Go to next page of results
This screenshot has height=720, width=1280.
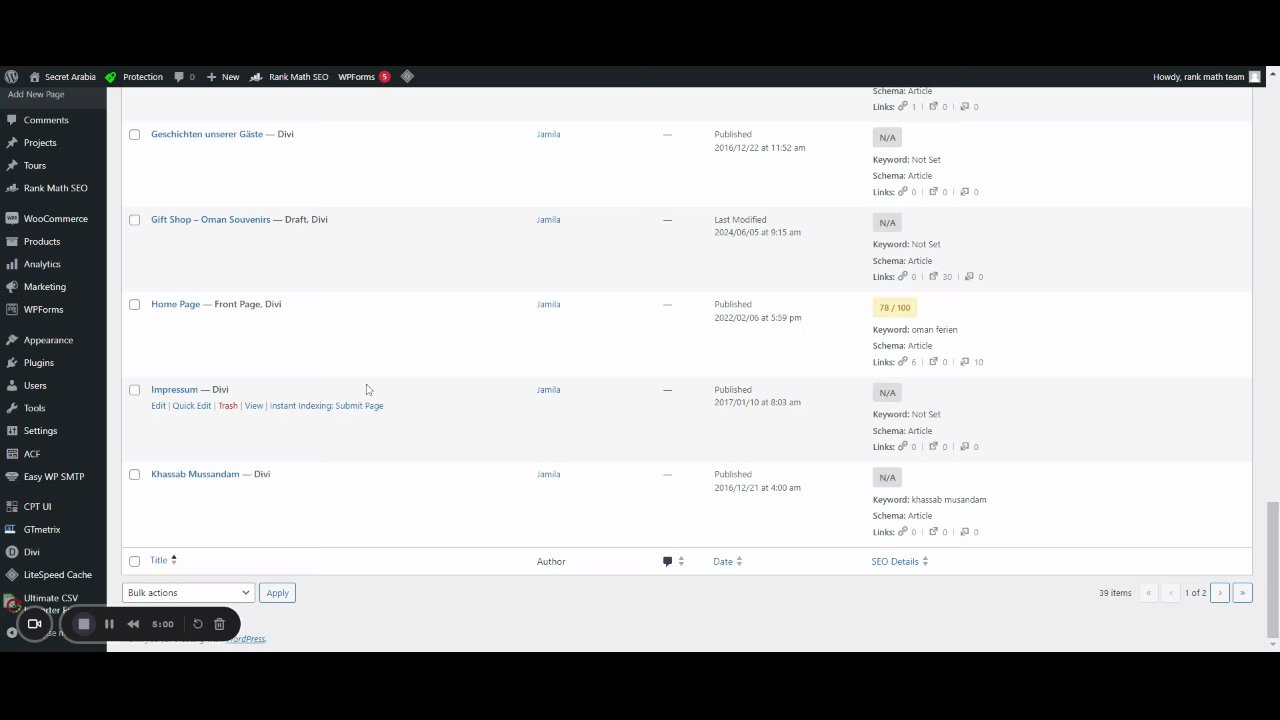coord(1220,593)
